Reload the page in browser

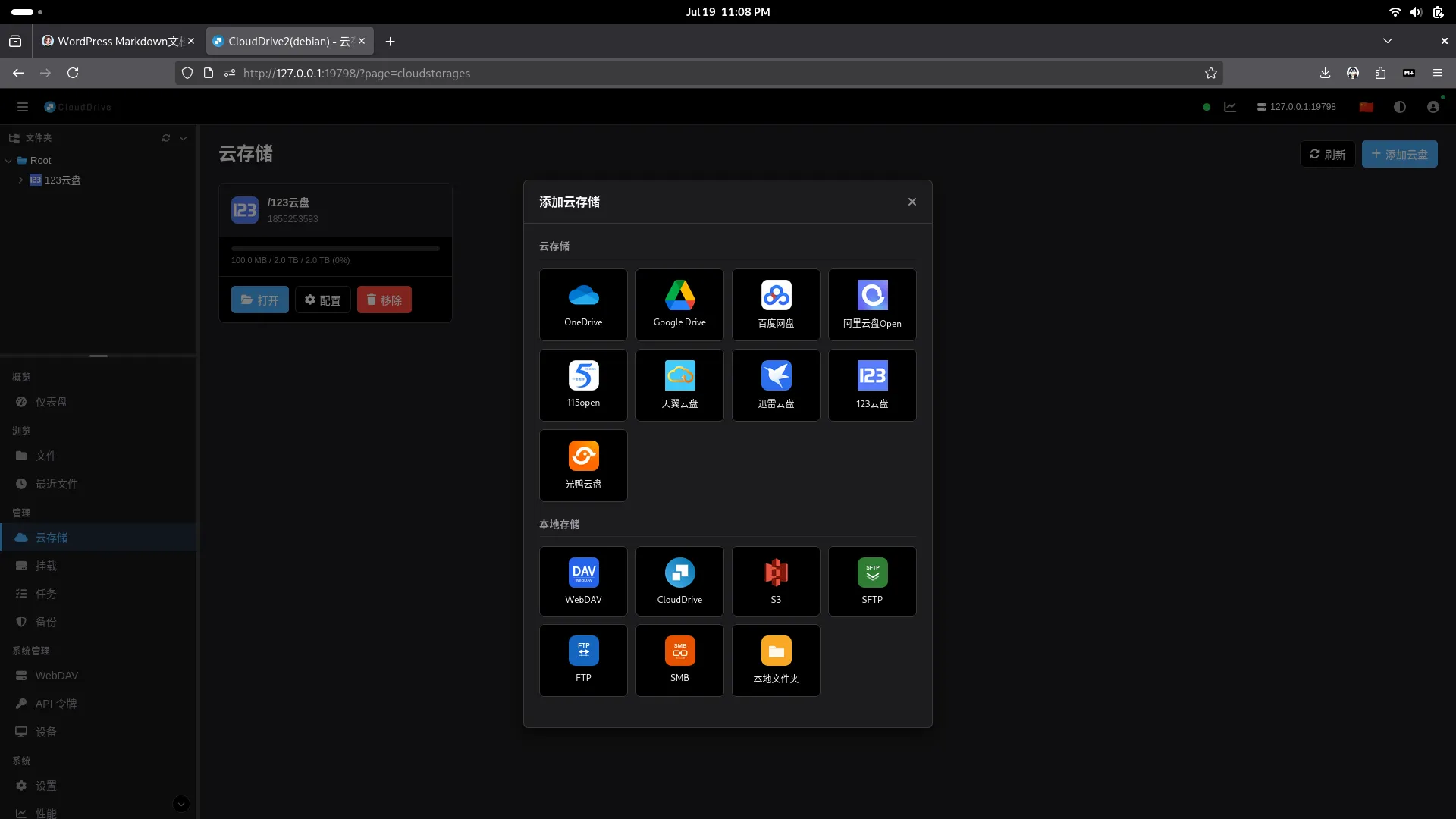coord(73,73)
